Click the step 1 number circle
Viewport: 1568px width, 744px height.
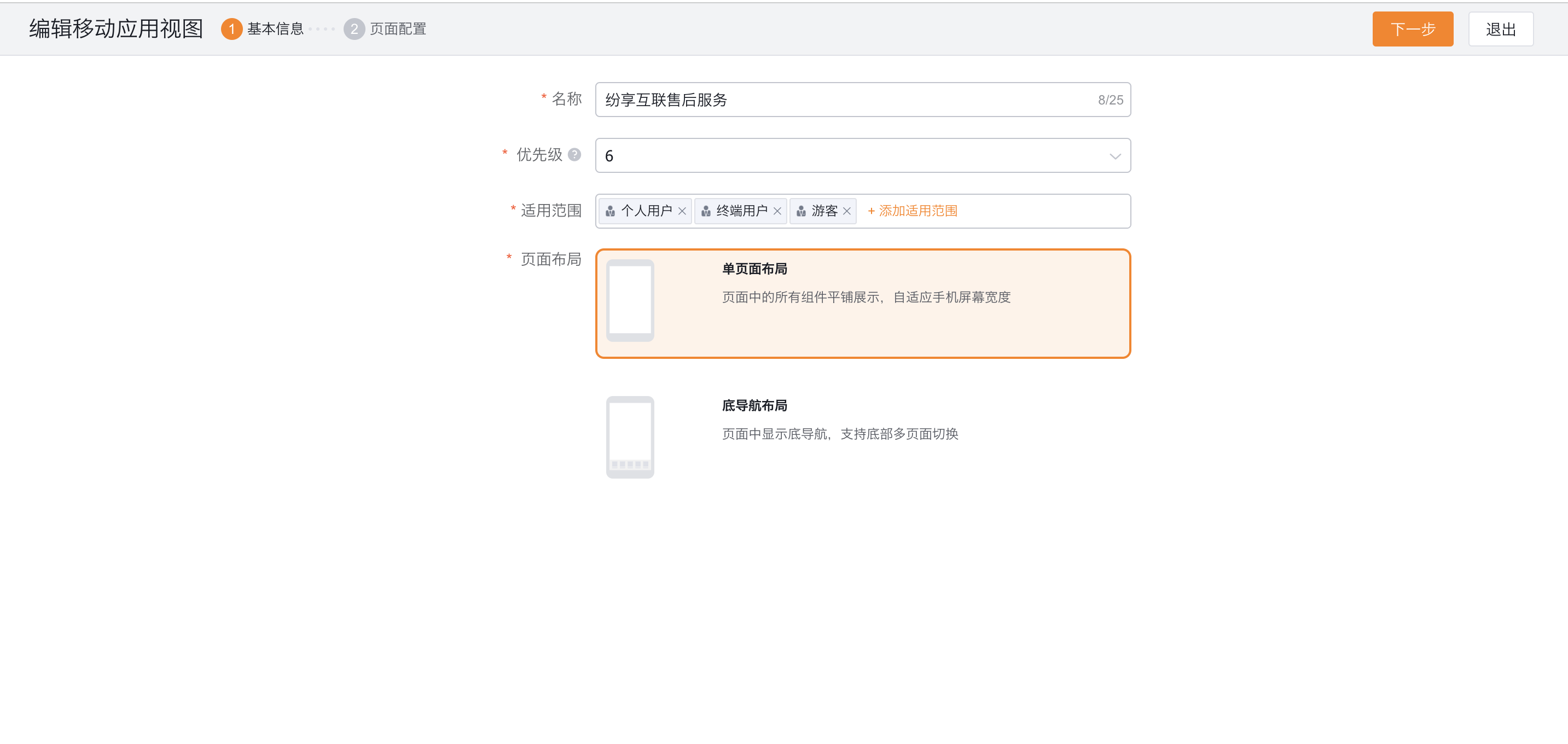coord(231,28)
